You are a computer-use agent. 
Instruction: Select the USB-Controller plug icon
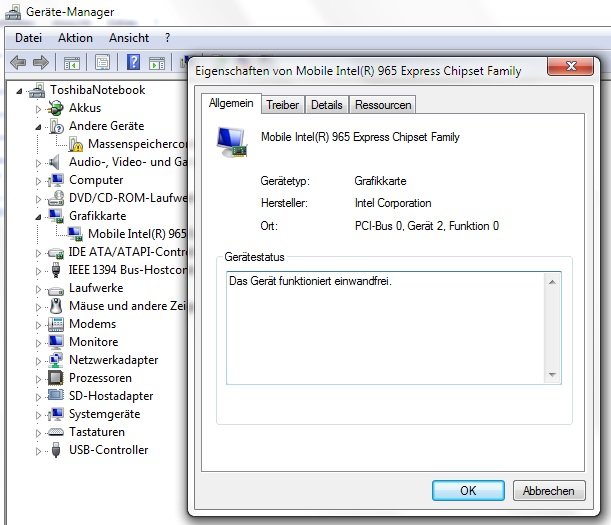pos(56,450)
